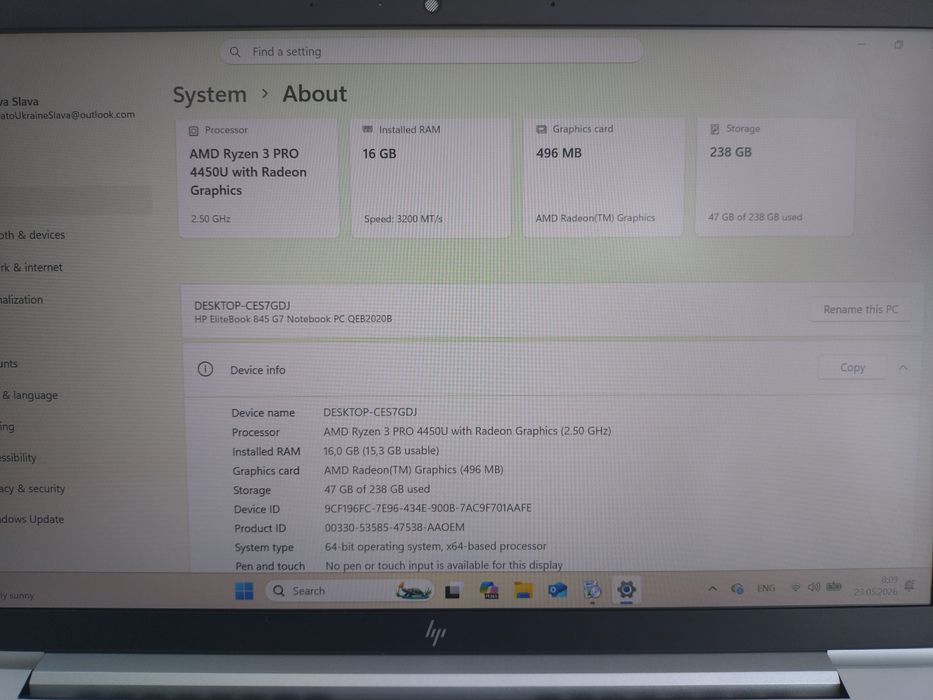Launch File Explorer from the taskbar
This screenshot has height=700, width=933.
tap(523, 590)
